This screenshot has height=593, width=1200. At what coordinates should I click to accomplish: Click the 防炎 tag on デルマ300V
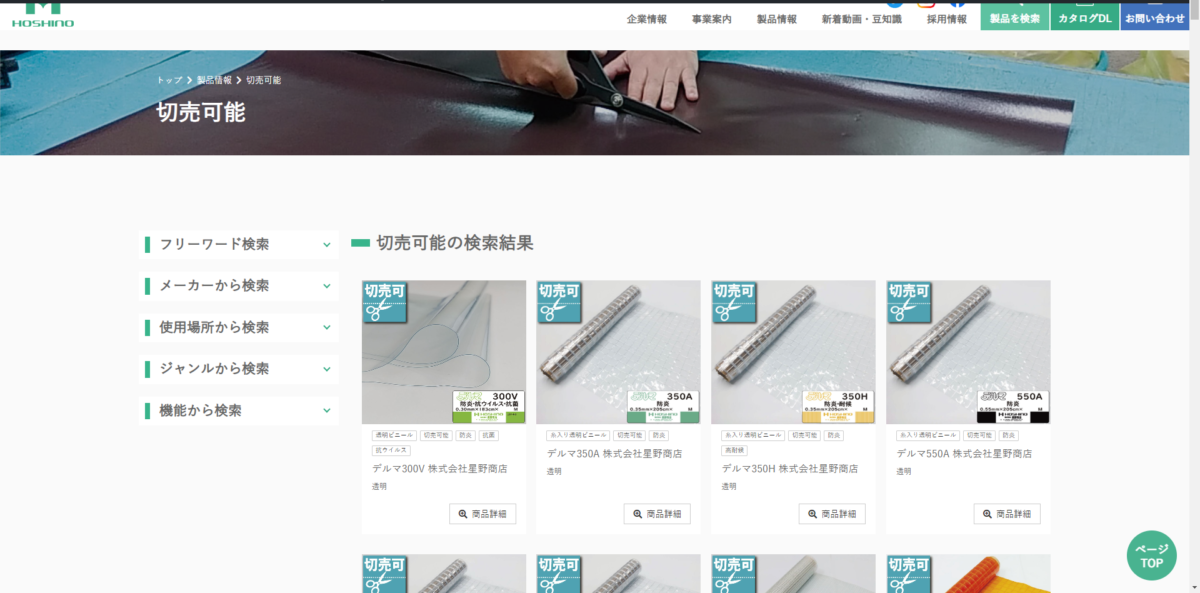pos(466,436)
